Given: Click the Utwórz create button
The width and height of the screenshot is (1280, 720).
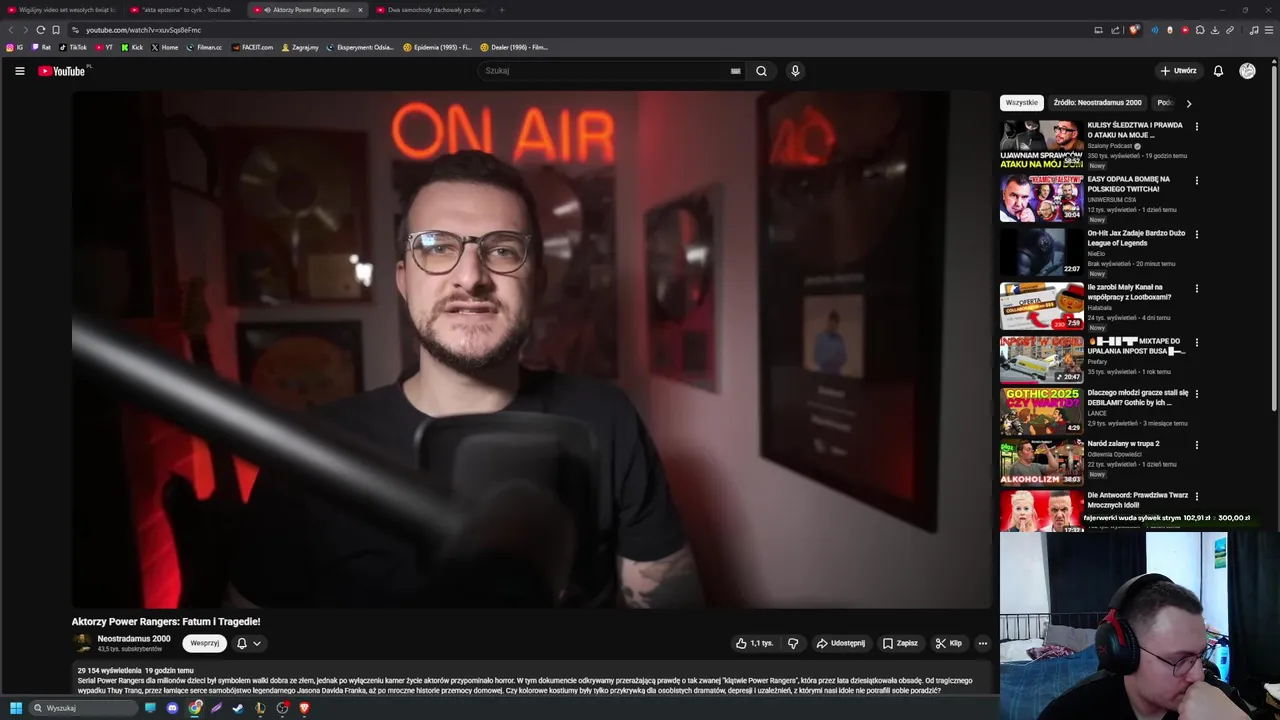Looking at the screenshot, I should click(x=1178, y=71).
